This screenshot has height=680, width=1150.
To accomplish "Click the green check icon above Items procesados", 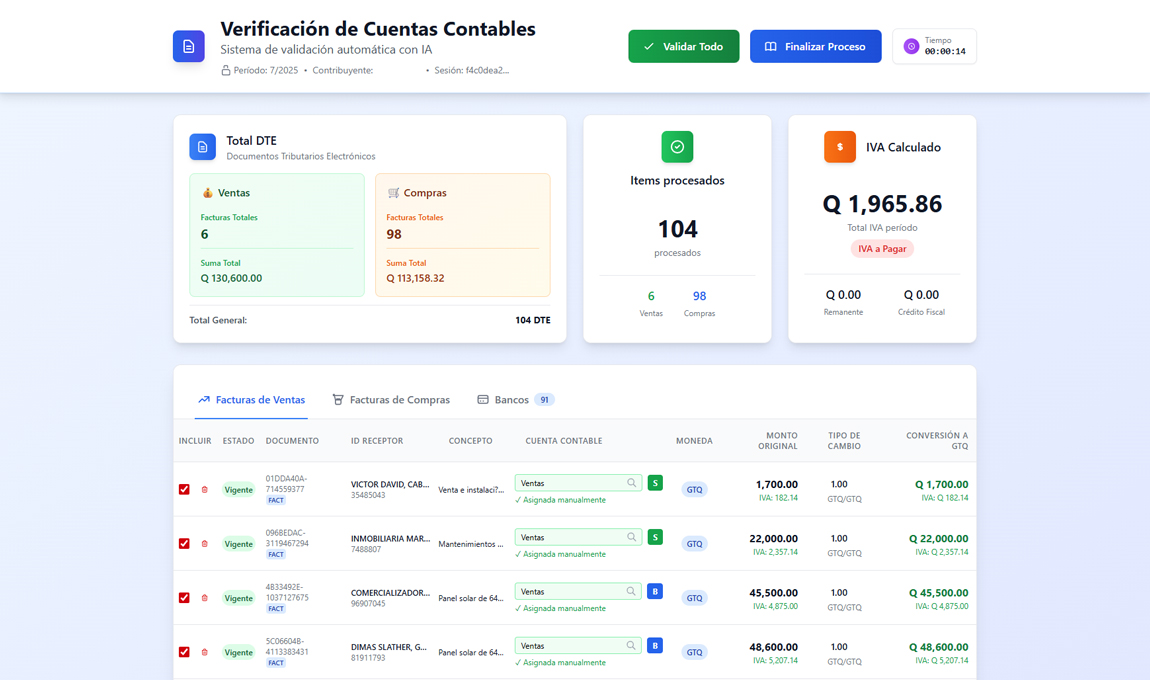I will pos(677,146).
